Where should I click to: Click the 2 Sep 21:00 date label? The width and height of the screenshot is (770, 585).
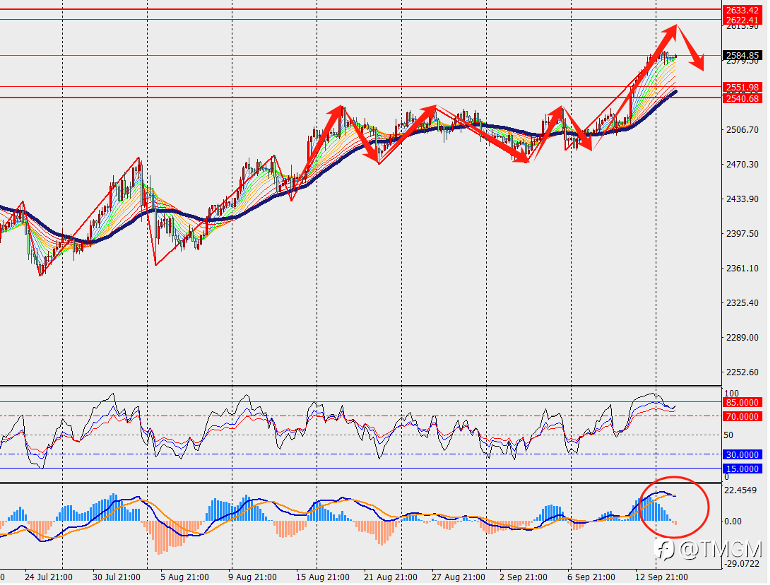523,577
